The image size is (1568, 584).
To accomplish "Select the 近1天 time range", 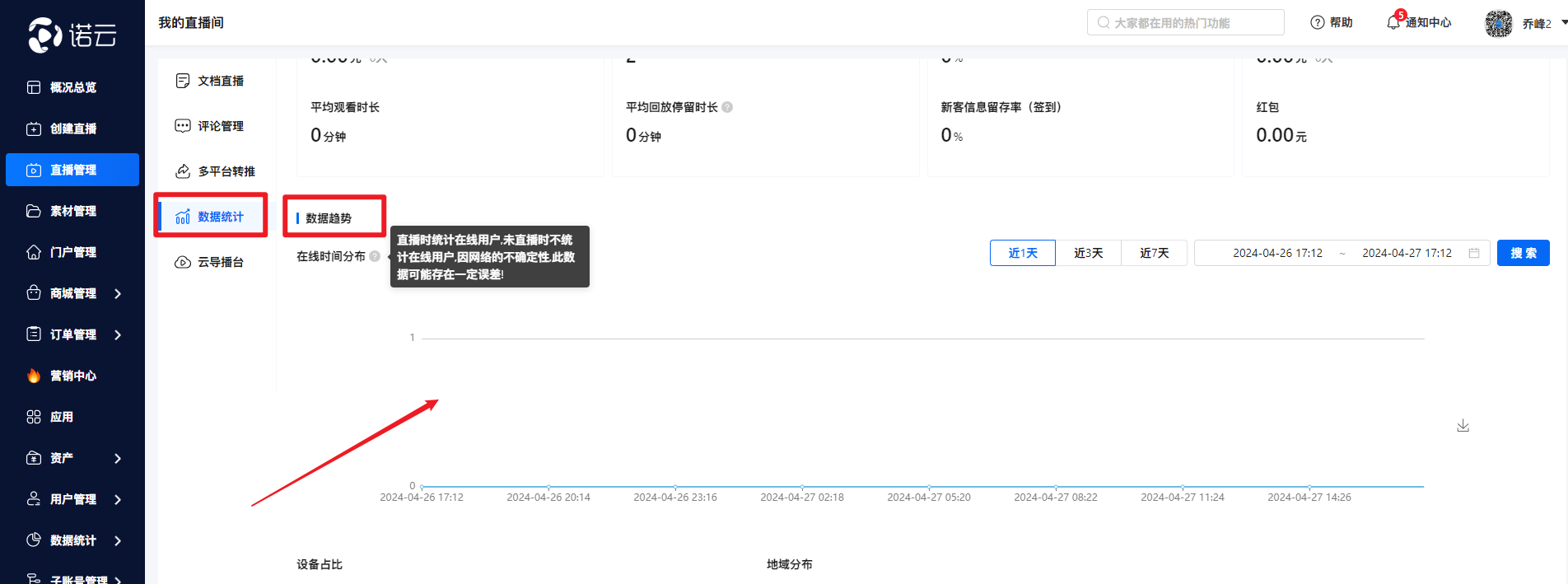I will 1022,253.
